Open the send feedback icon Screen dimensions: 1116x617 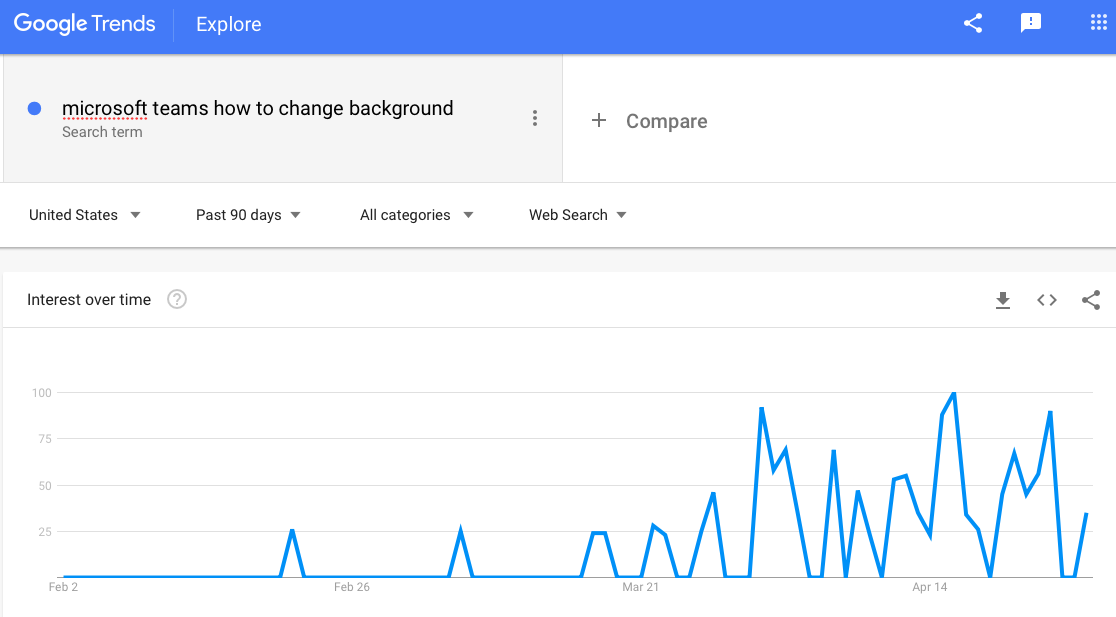[x=1031, y=23]
